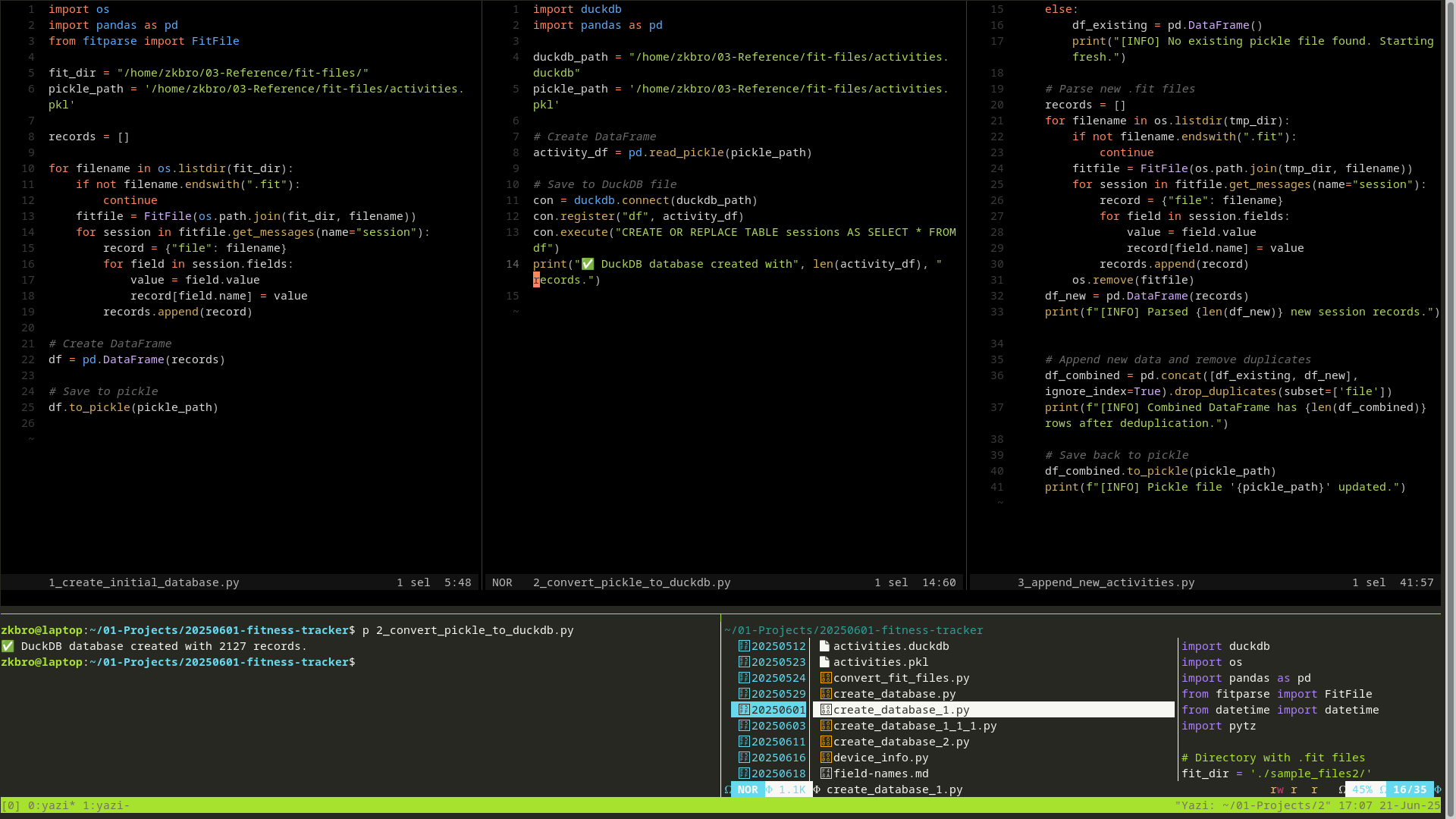
Task: Switch to tmux window 1:yazi-
Action: point(106,805)
